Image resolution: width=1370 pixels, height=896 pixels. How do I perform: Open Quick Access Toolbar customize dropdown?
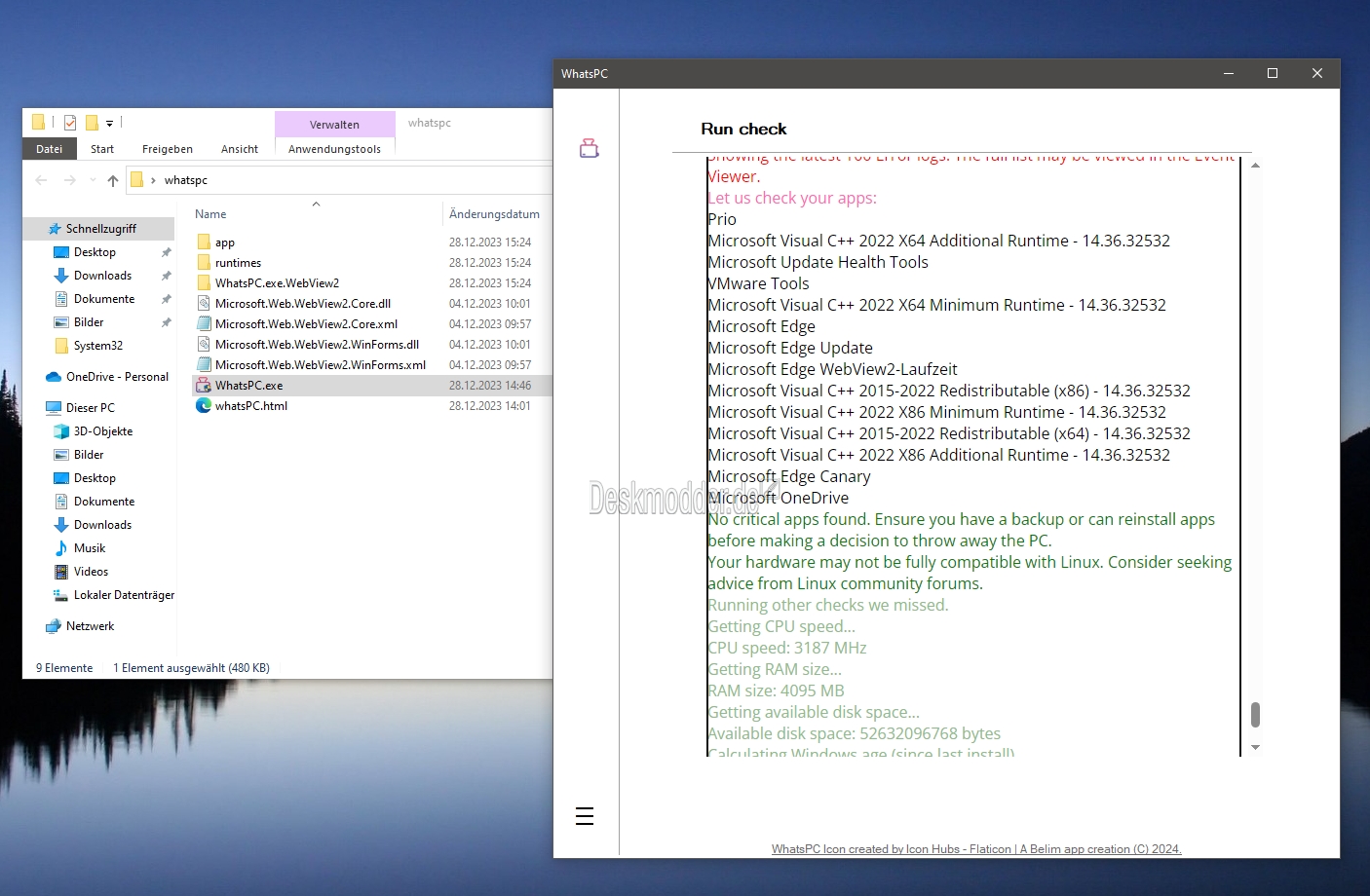(x=109, y=124)
